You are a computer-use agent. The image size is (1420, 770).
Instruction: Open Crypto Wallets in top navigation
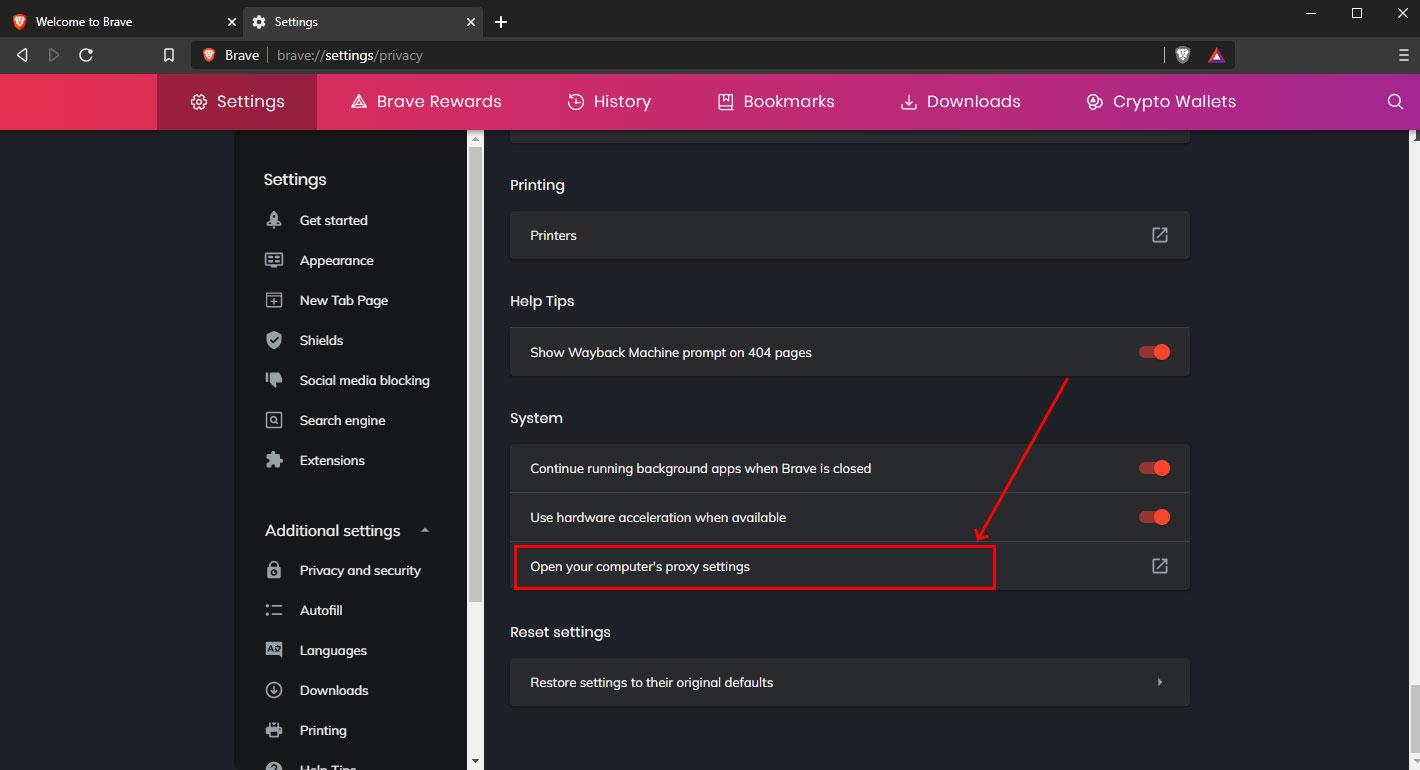[1161, 101]
